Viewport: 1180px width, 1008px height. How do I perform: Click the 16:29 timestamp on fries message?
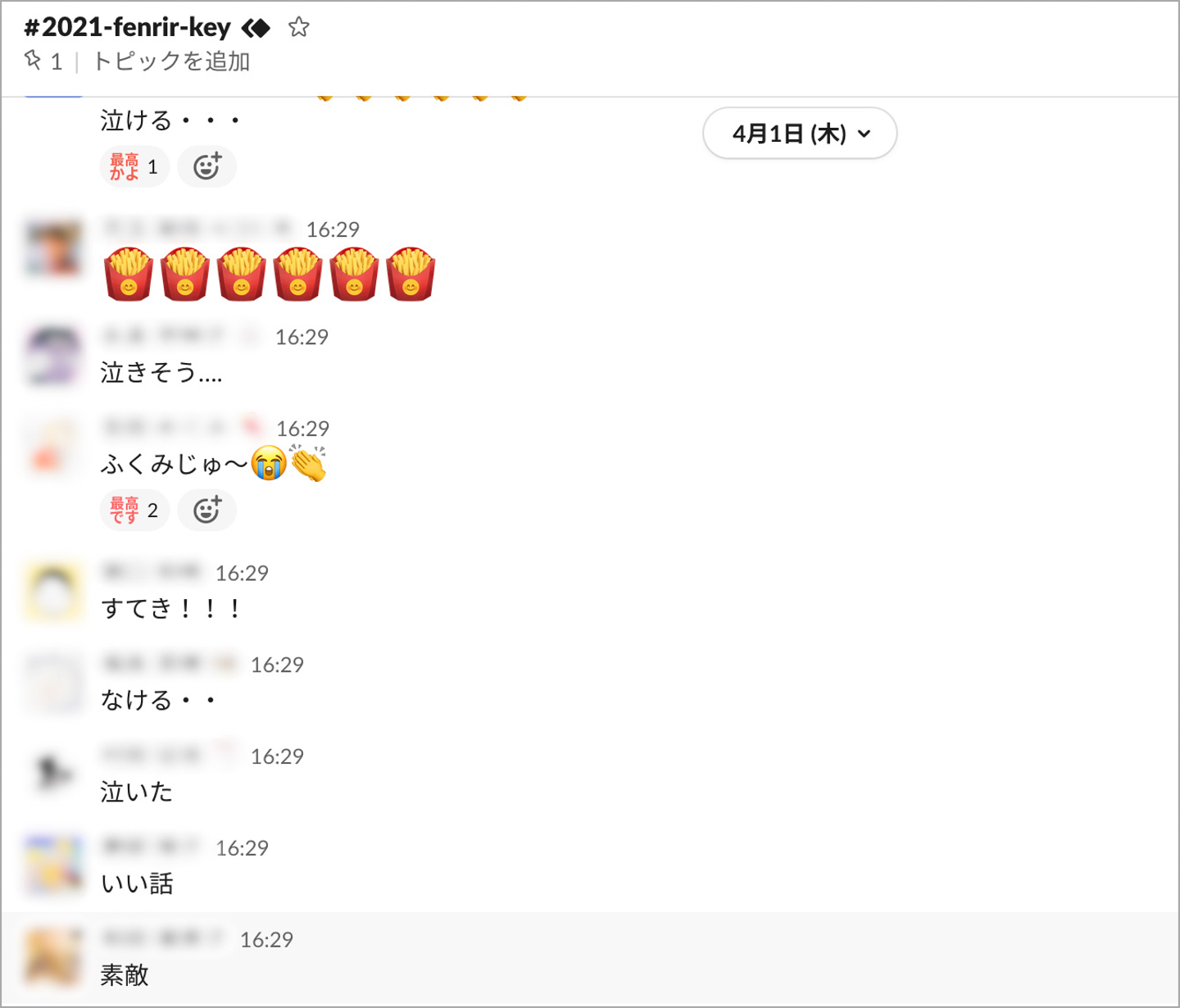tap(333, 229)
